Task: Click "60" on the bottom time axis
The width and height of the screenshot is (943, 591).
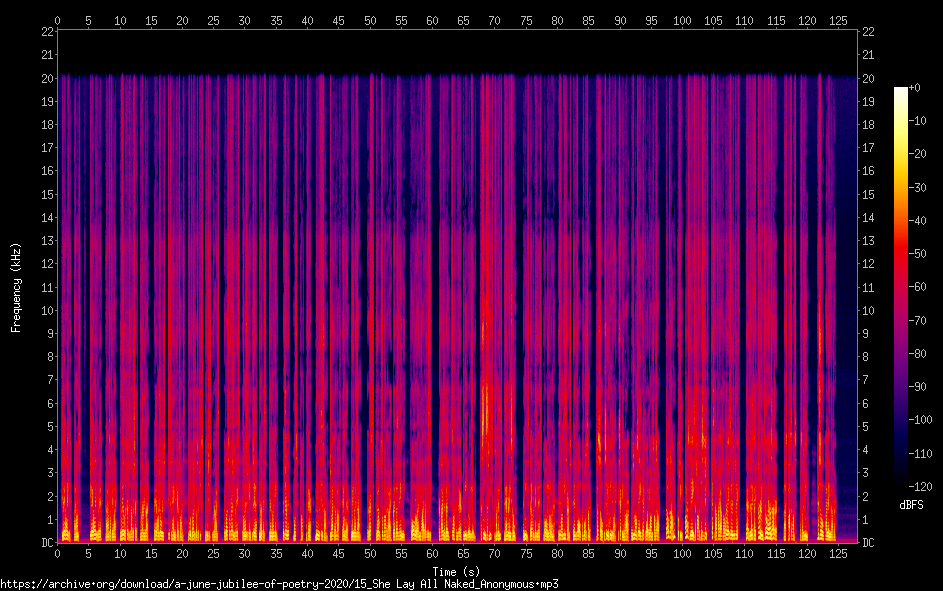Action: coord(432,554)
